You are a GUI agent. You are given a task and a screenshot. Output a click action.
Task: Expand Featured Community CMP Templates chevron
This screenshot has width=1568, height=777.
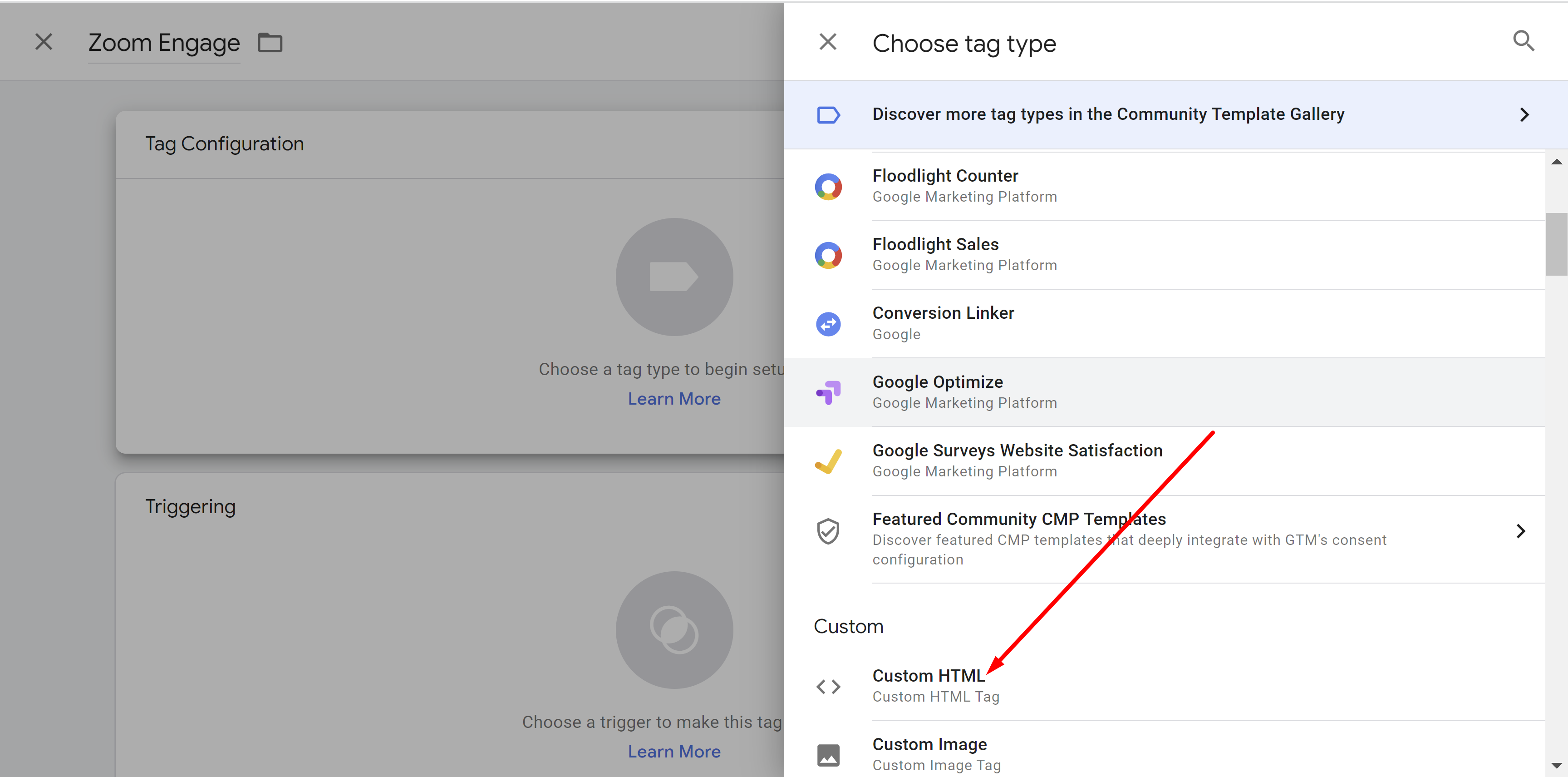coord(1520,531)
